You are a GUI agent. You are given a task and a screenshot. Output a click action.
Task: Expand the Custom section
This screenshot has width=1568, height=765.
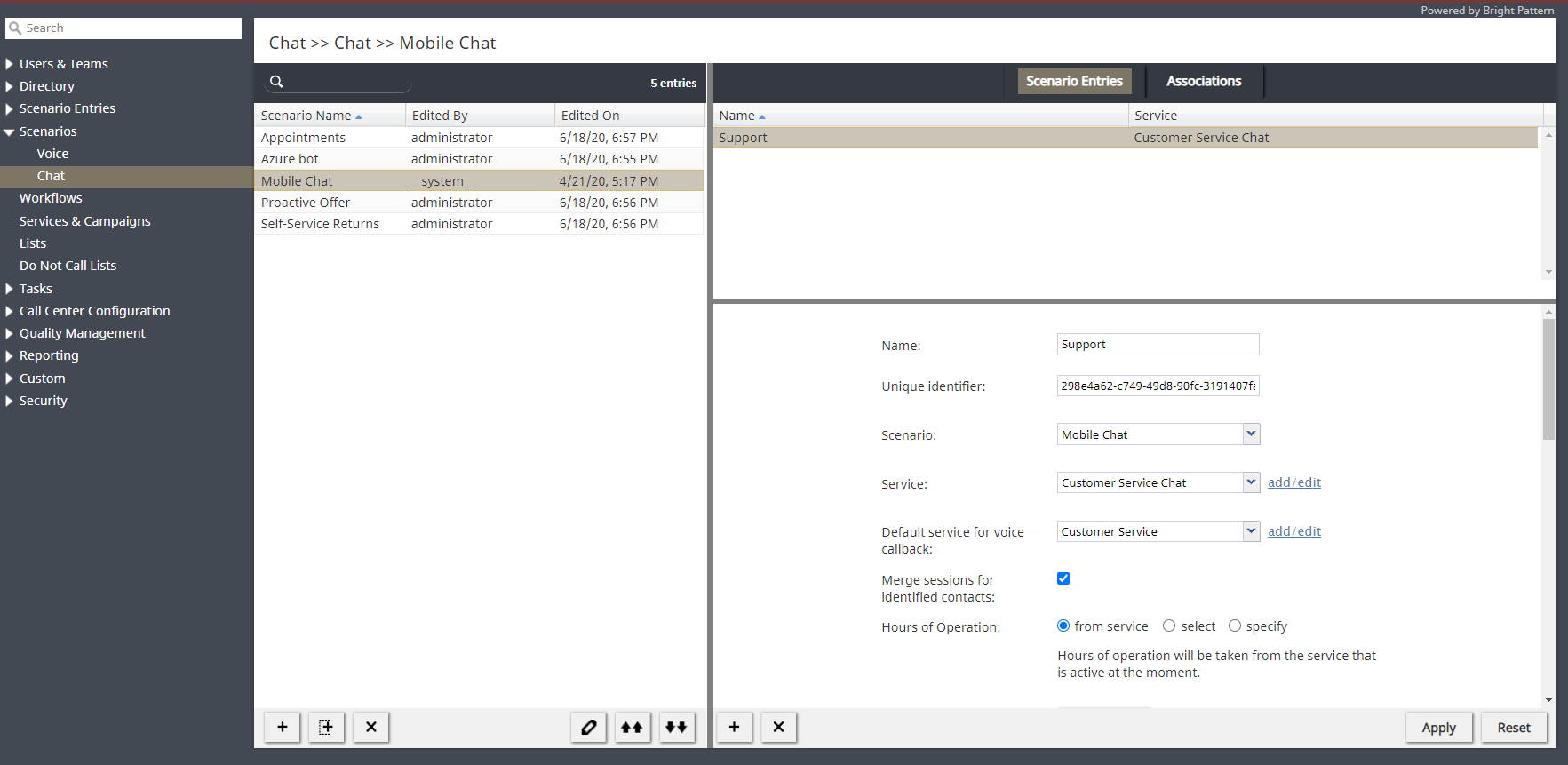point(9,379)
